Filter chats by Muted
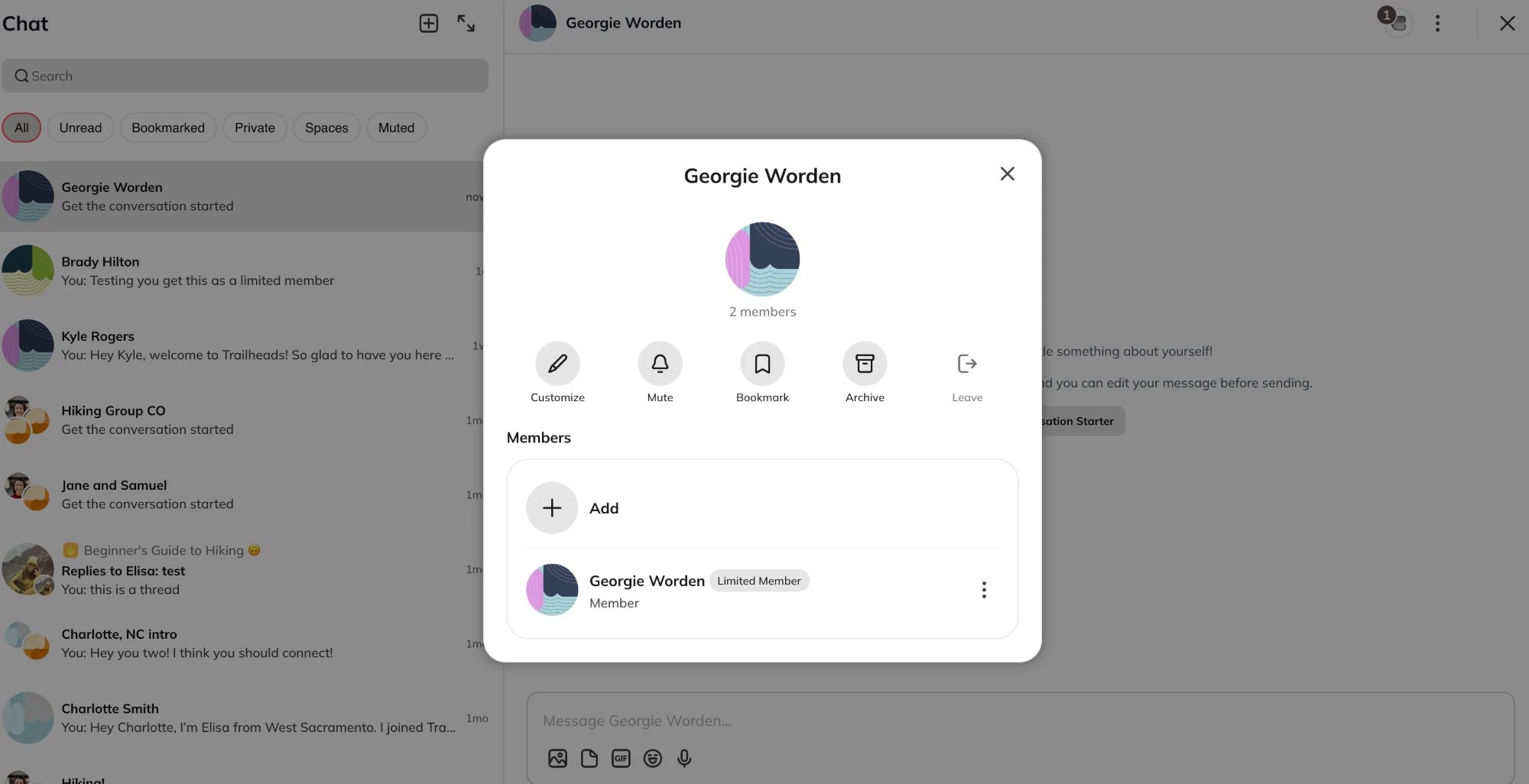The width and height of the screenshot is (1529, 784). (x=396, y=128)
